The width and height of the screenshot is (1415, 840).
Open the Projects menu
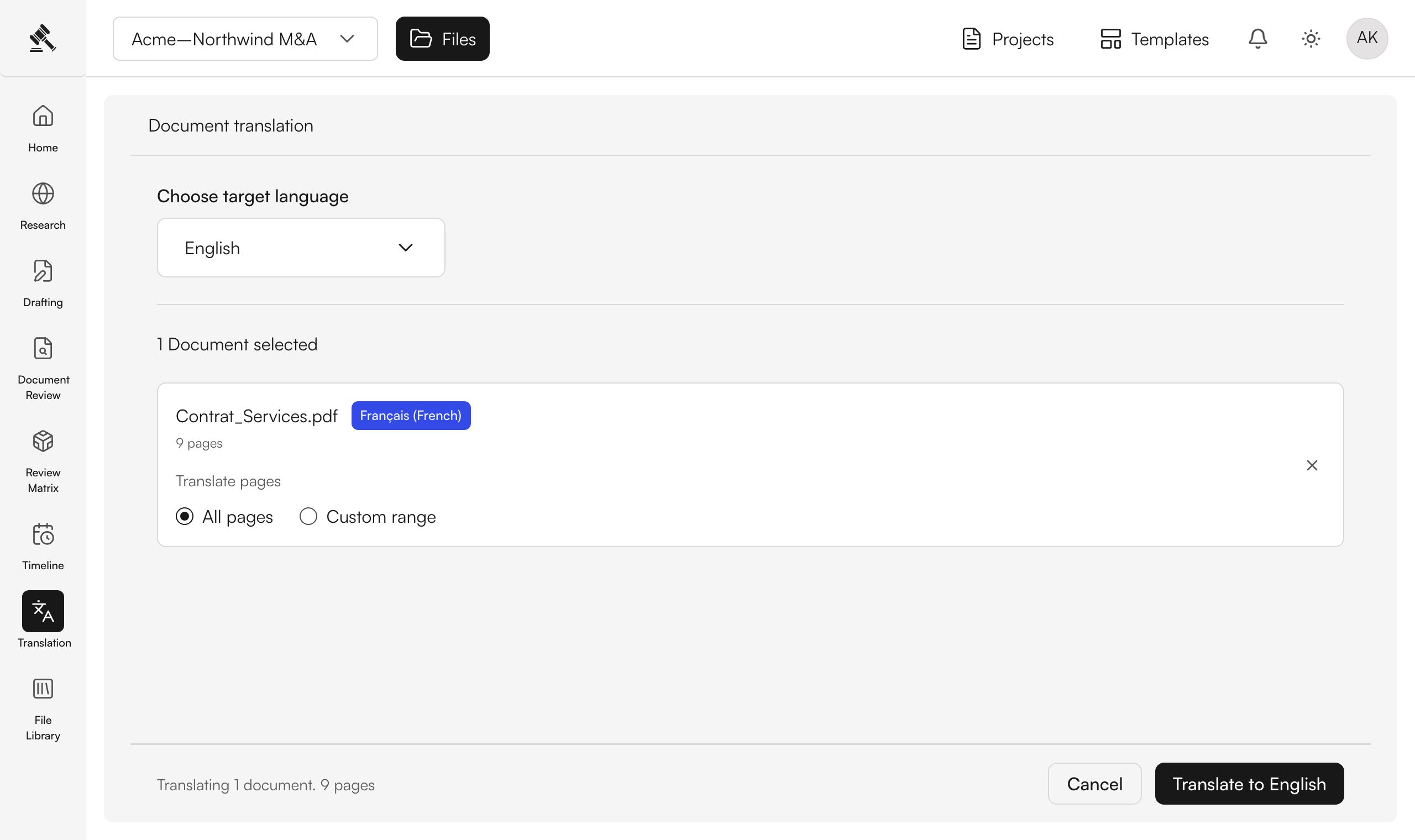click(x=1008, y=39)
